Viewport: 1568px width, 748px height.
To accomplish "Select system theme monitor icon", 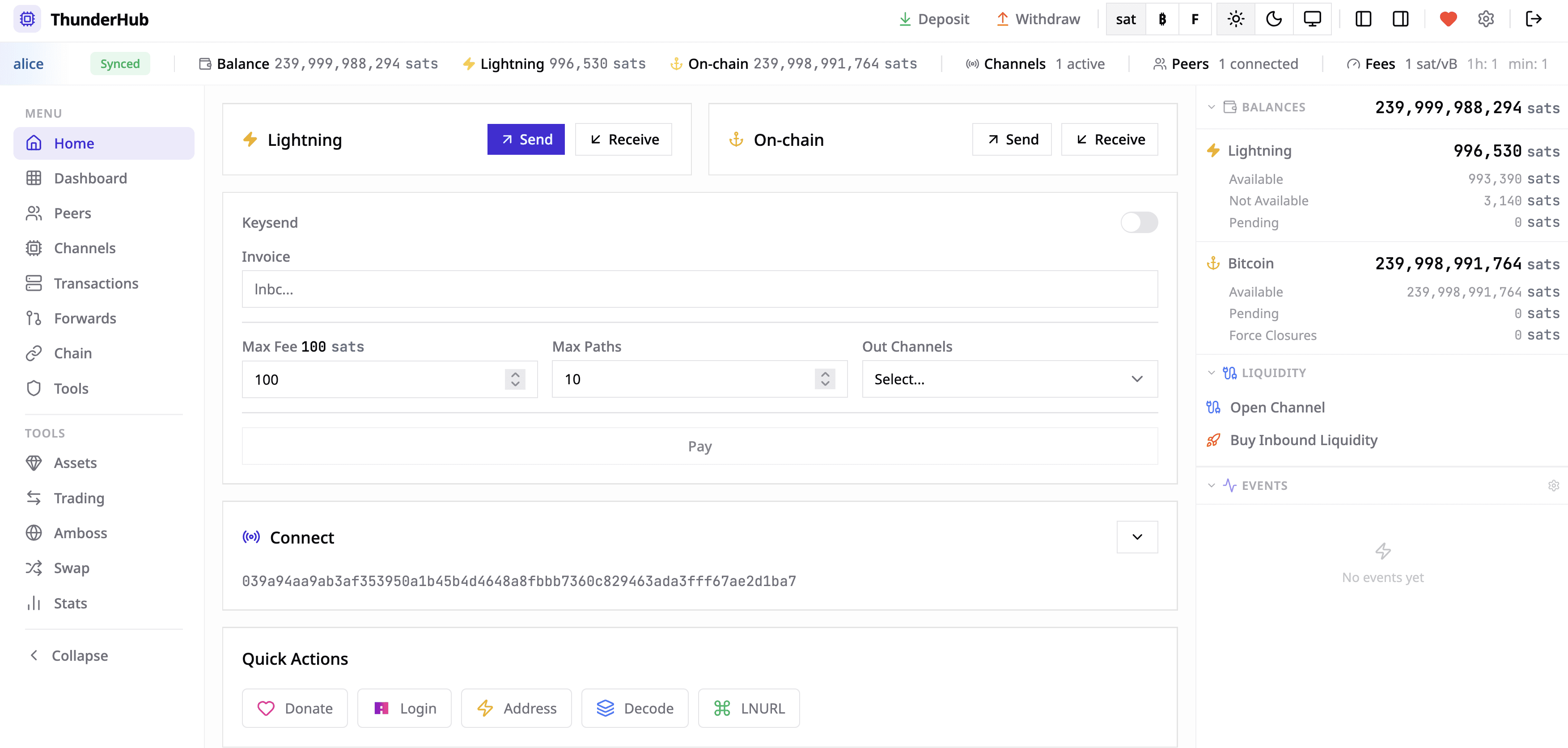I will (x=1312, y=19).
